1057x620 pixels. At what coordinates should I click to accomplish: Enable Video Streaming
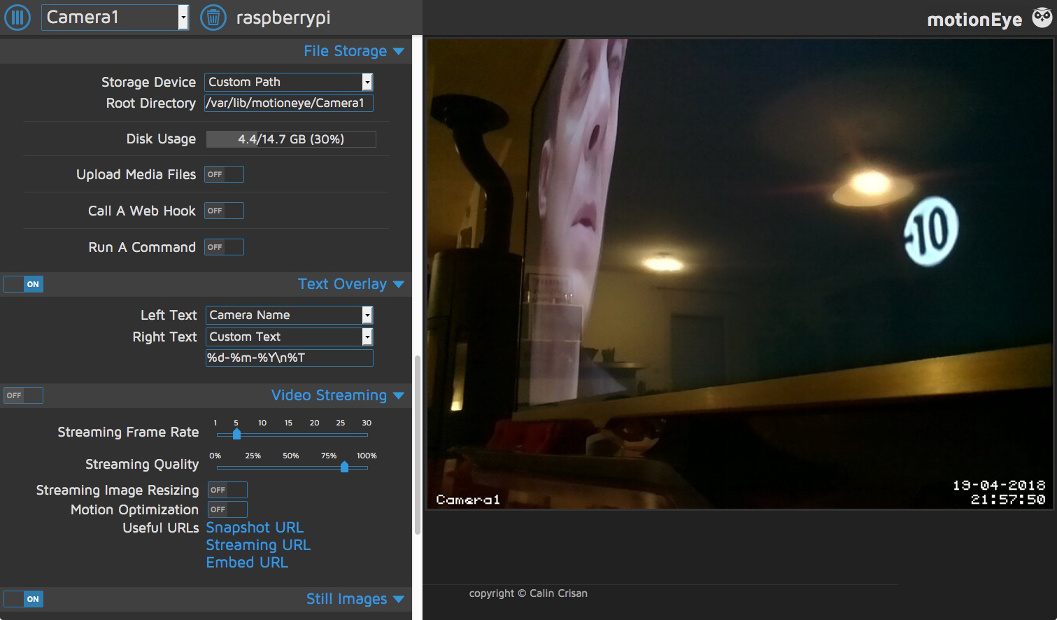click(x=22, y=395)
